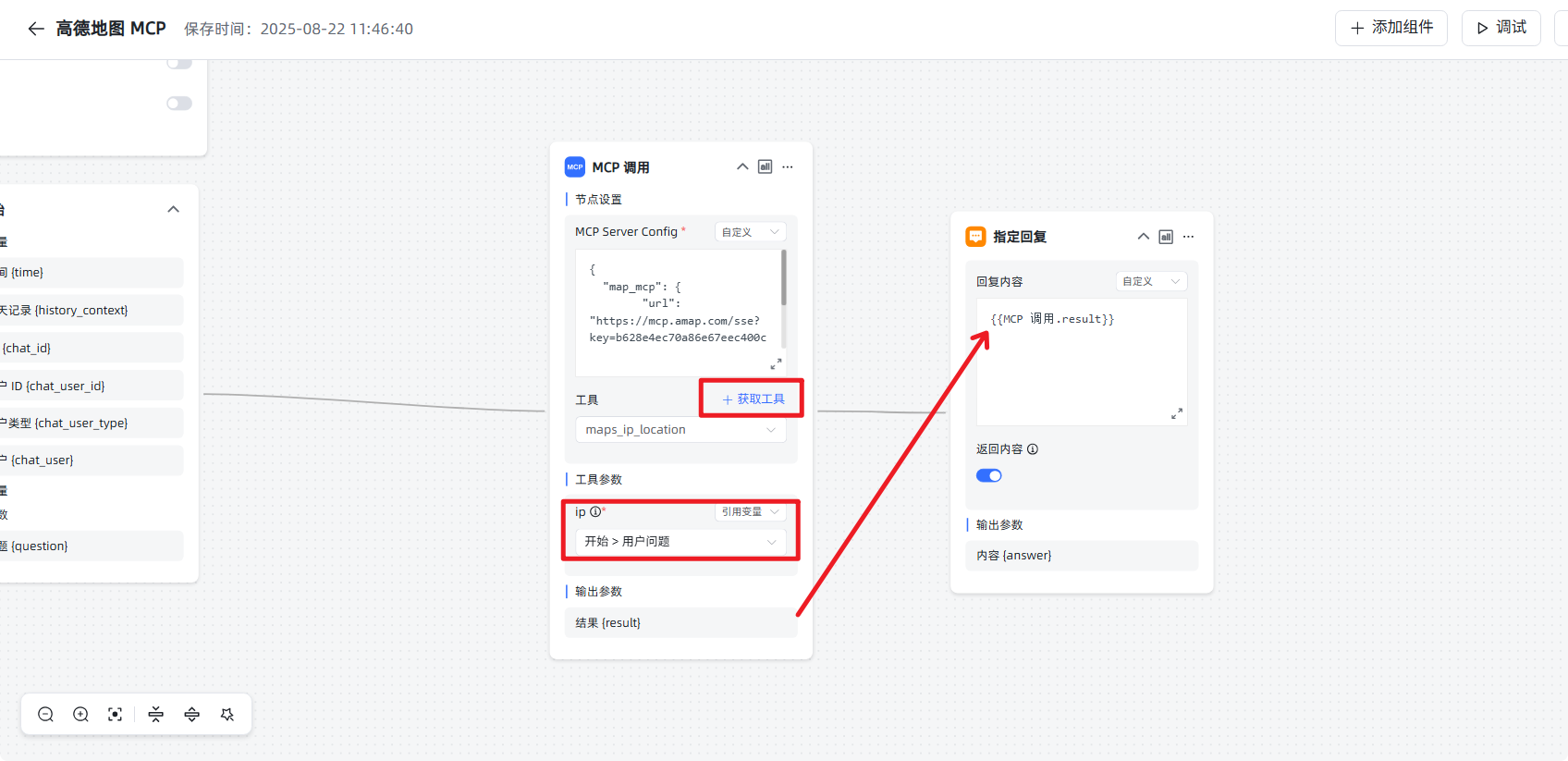Select the {question} variable row
The width and height of the screenshot is (1568, 761).
[x=91, y=546]
